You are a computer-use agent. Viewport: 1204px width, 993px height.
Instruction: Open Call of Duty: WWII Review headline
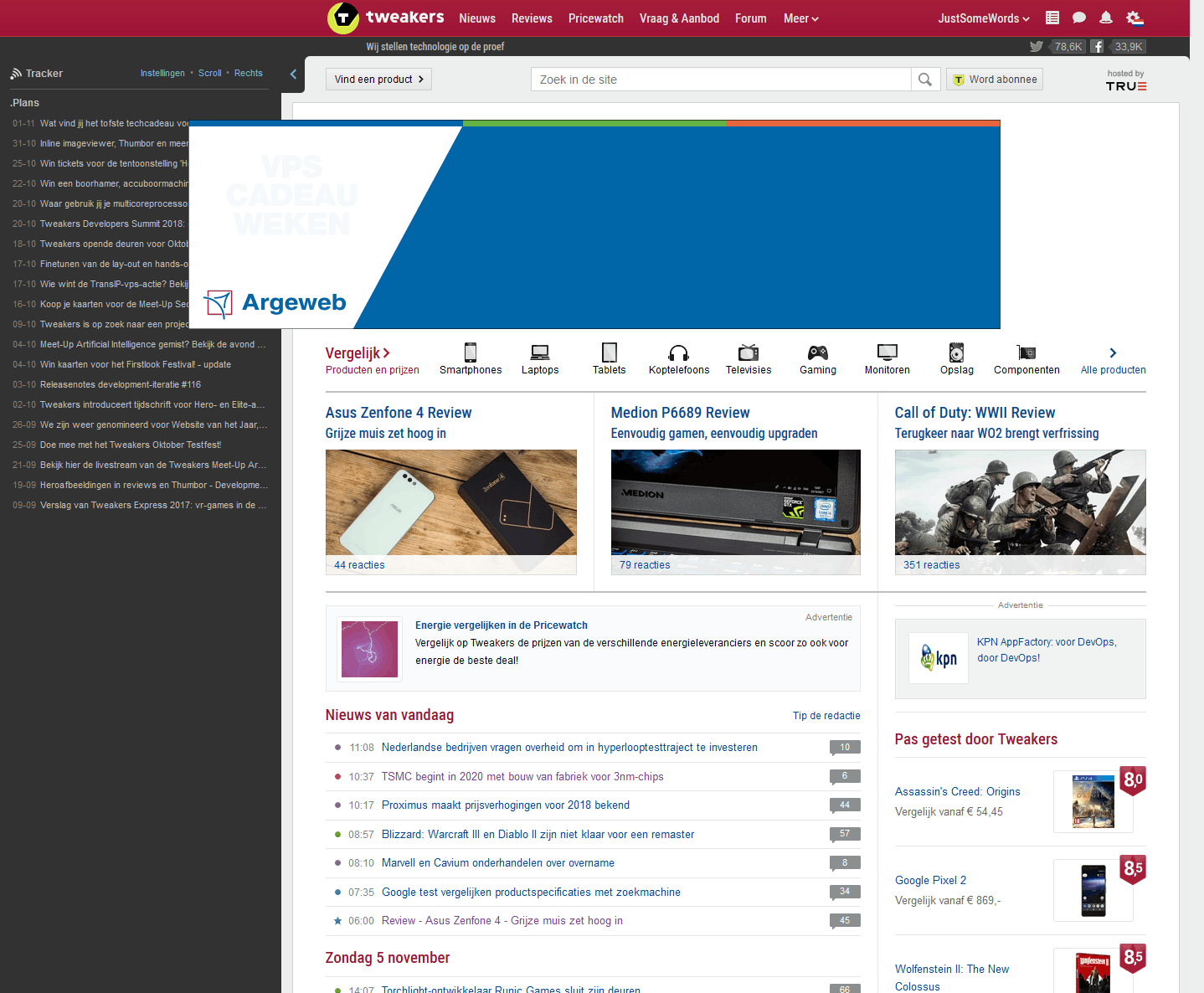click(975, 413)
